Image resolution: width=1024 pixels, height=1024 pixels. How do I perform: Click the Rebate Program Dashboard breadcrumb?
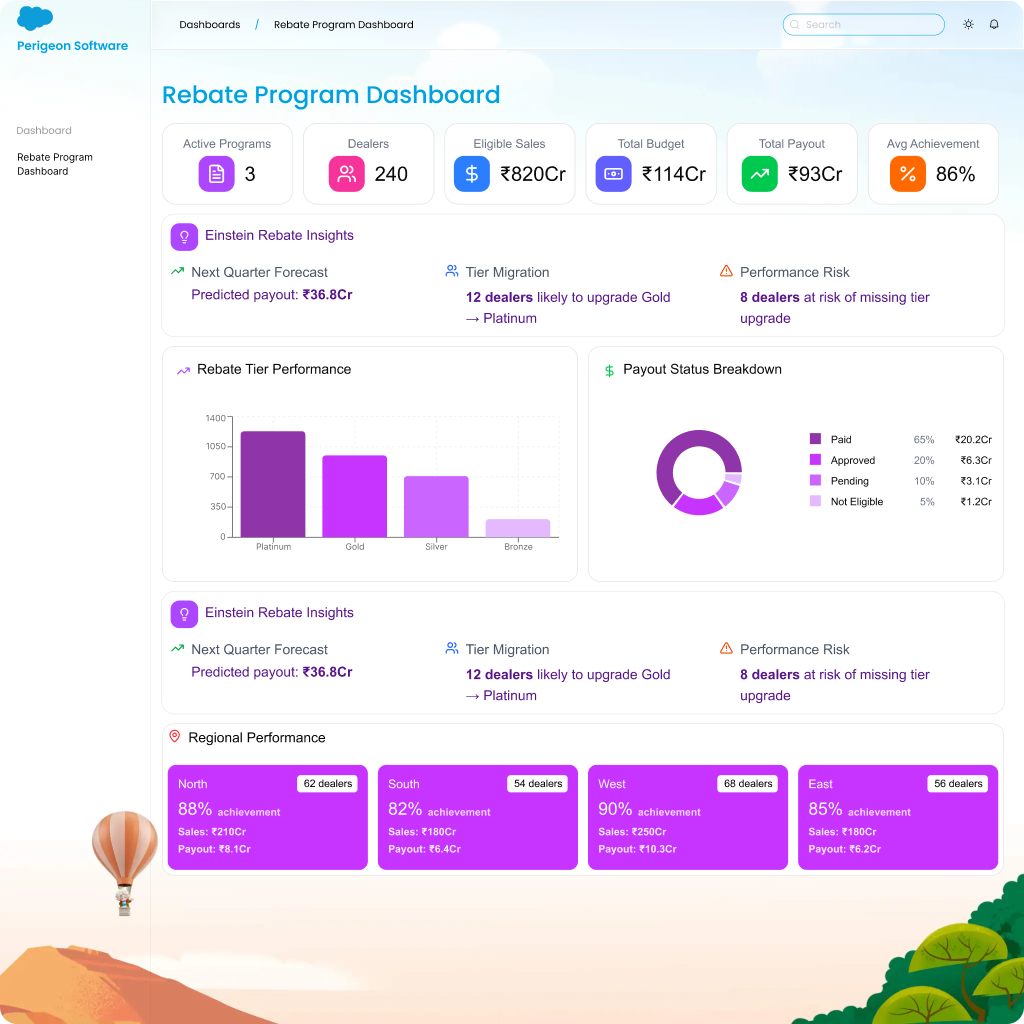(x=343, y=24)
